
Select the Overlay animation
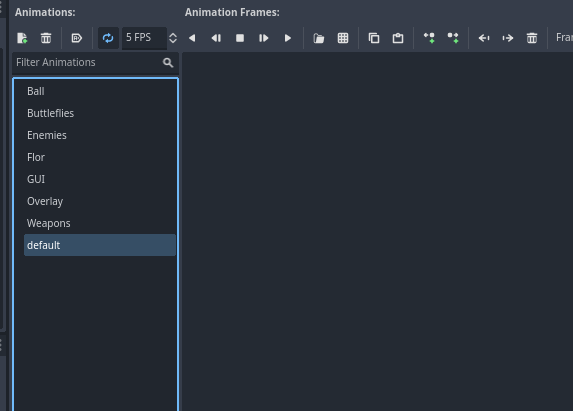click(x=100, y=201)
